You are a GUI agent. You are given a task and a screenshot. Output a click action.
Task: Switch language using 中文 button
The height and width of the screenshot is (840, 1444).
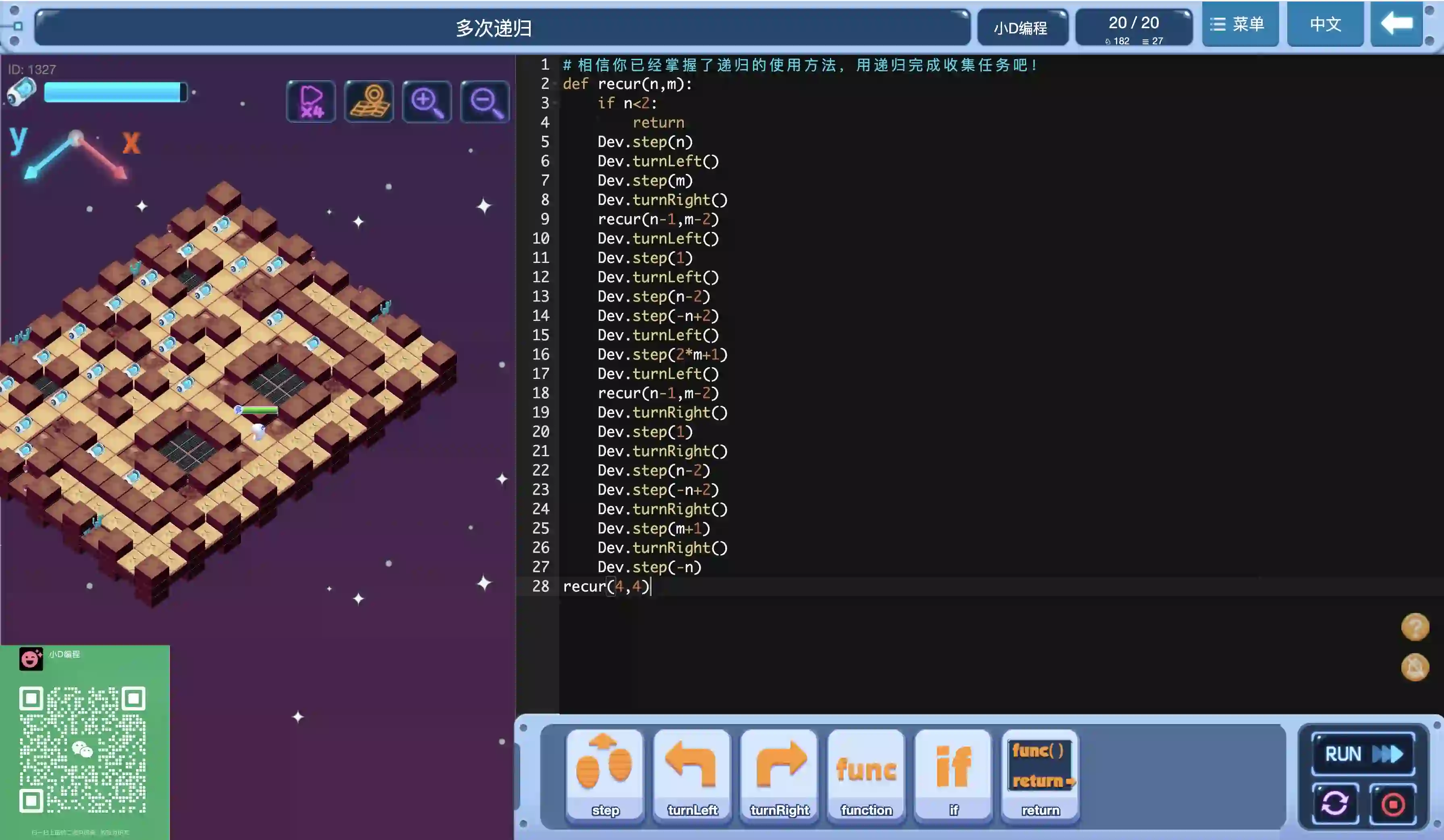click(1325, 24)
